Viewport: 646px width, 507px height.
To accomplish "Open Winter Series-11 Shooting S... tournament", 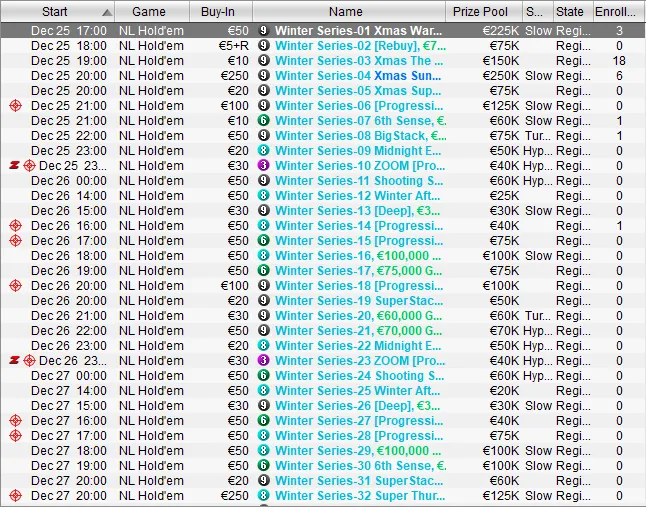I will (359, 180).
